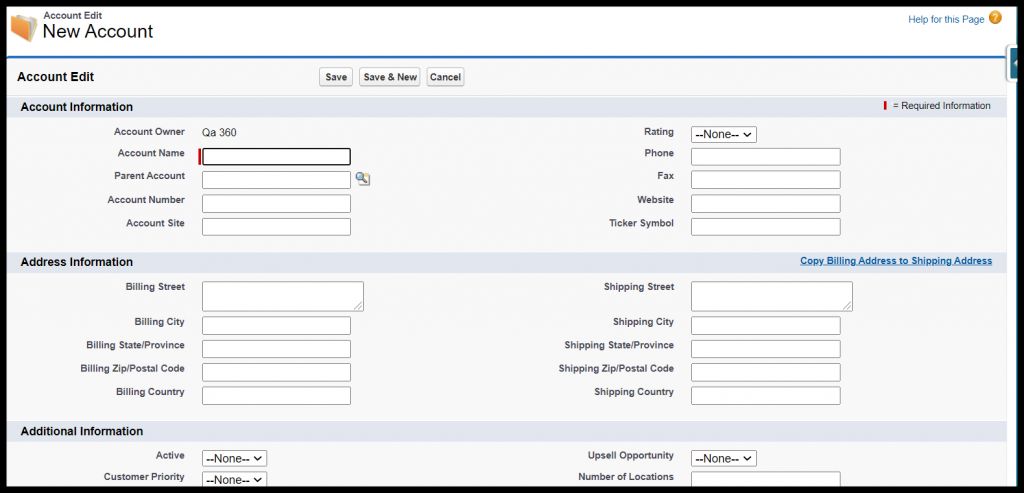Select the Website text box
The height and width of the screenshot is (493, 1024).
[x=765, y=203]
